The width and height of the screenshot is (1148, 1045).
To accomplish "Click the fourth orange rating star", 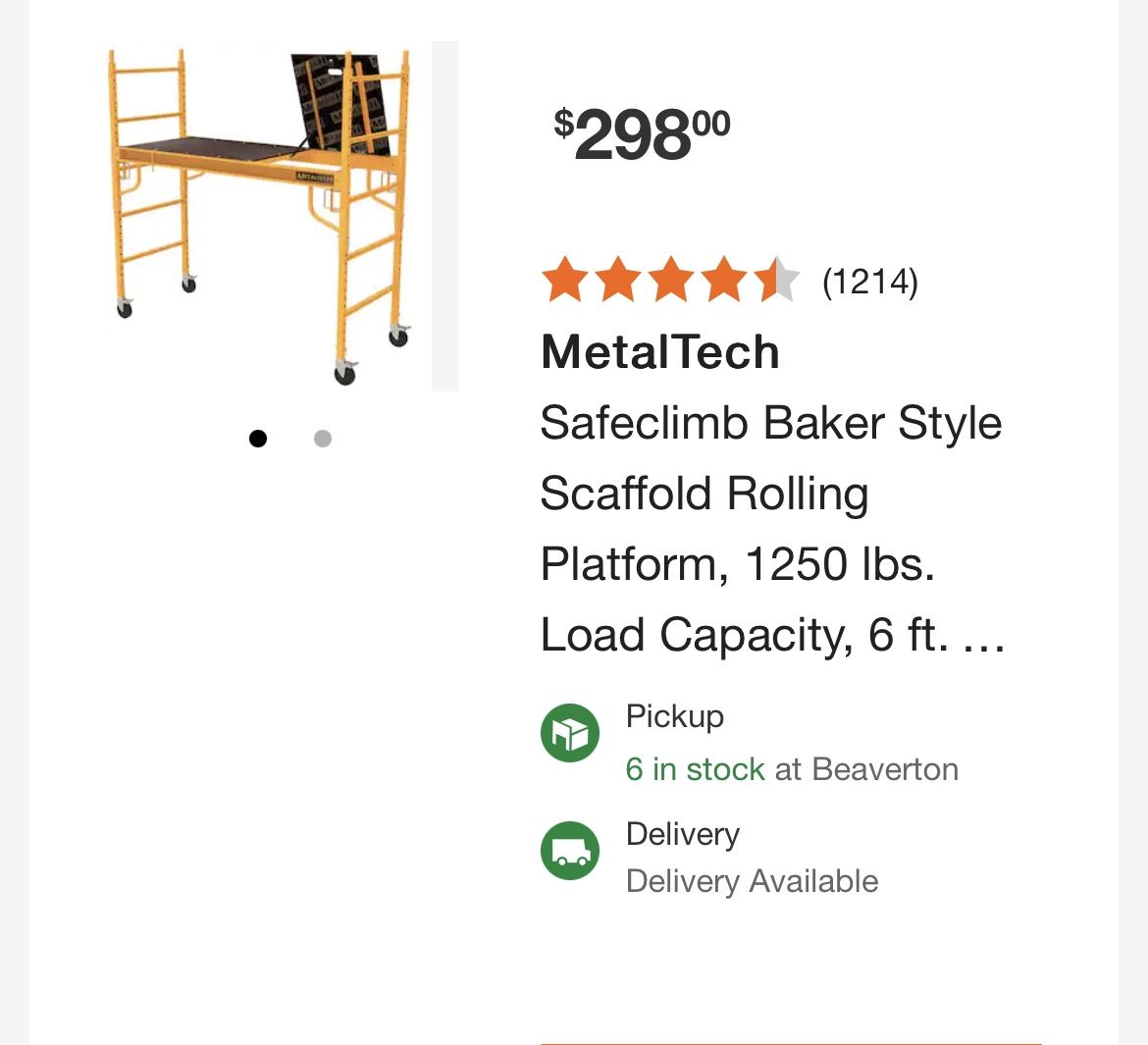I will point(724,280).
